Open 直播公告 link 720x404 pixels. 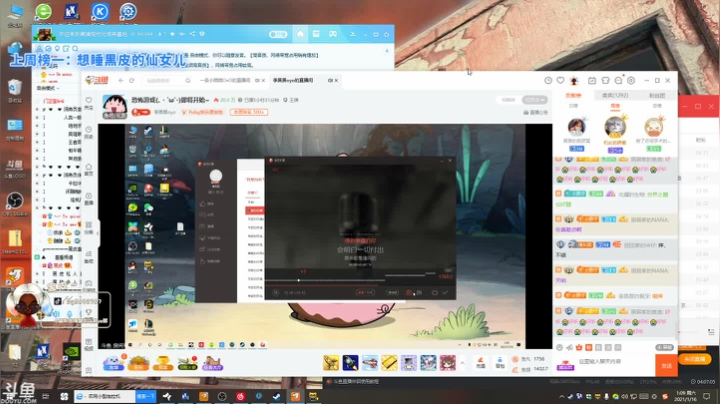535,112
